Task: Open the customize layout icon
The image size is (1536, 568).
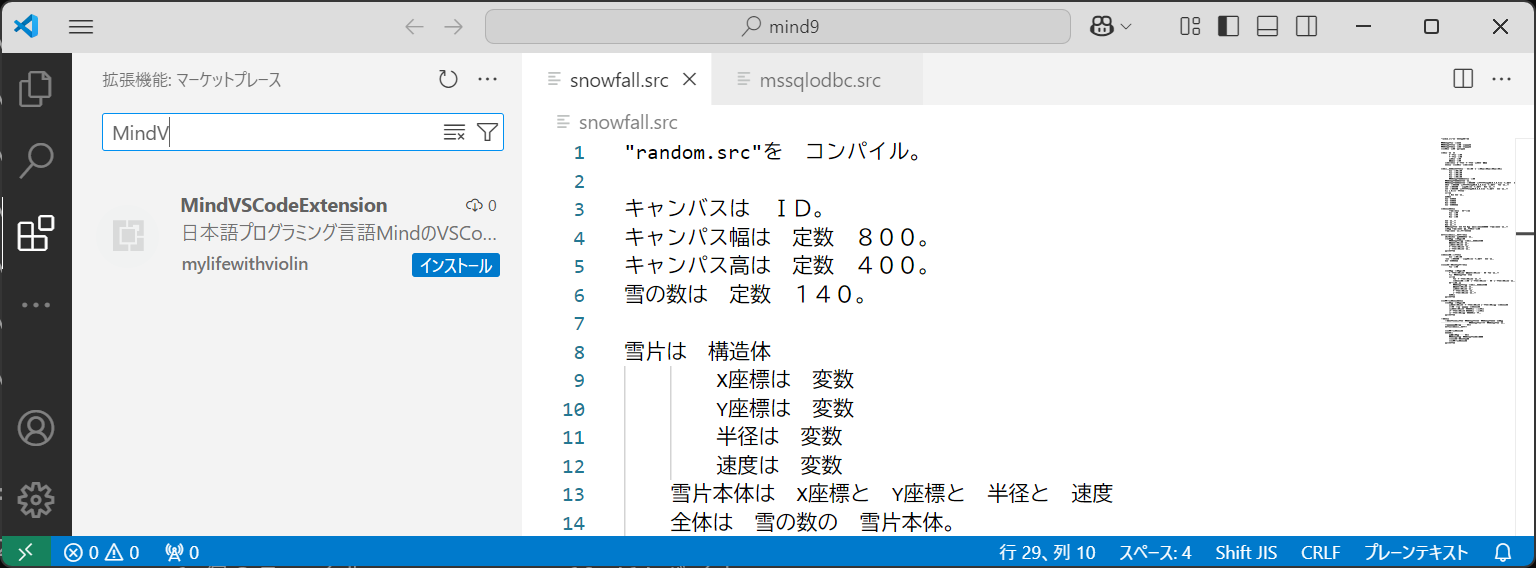Action: click(1190, 27)
